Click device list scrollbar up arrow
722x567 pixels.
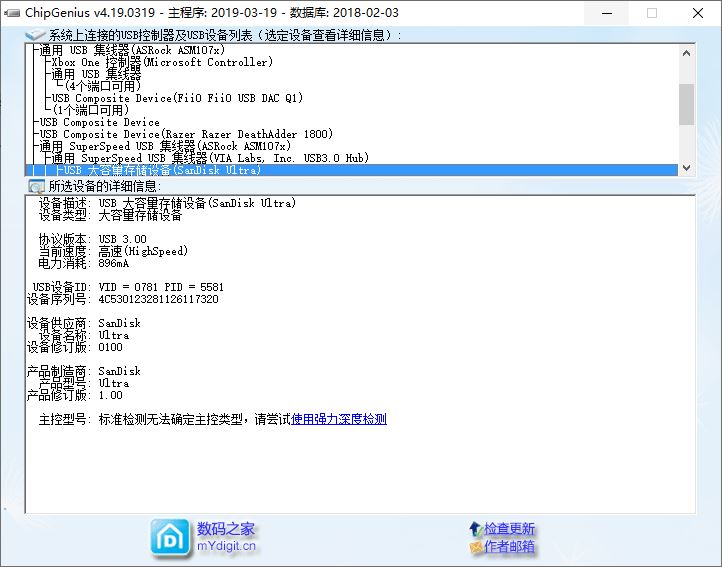(x=686, y=51)
